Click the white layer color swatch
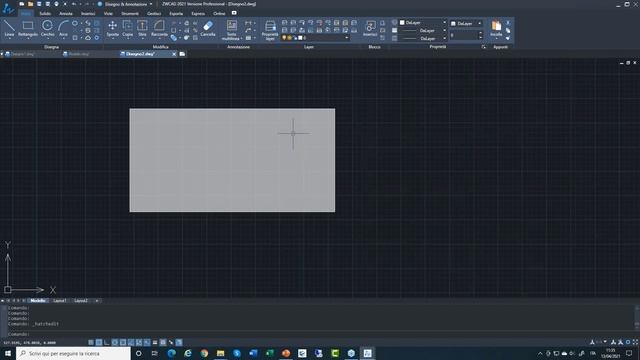The image size is (640, 360). [300, 38]
